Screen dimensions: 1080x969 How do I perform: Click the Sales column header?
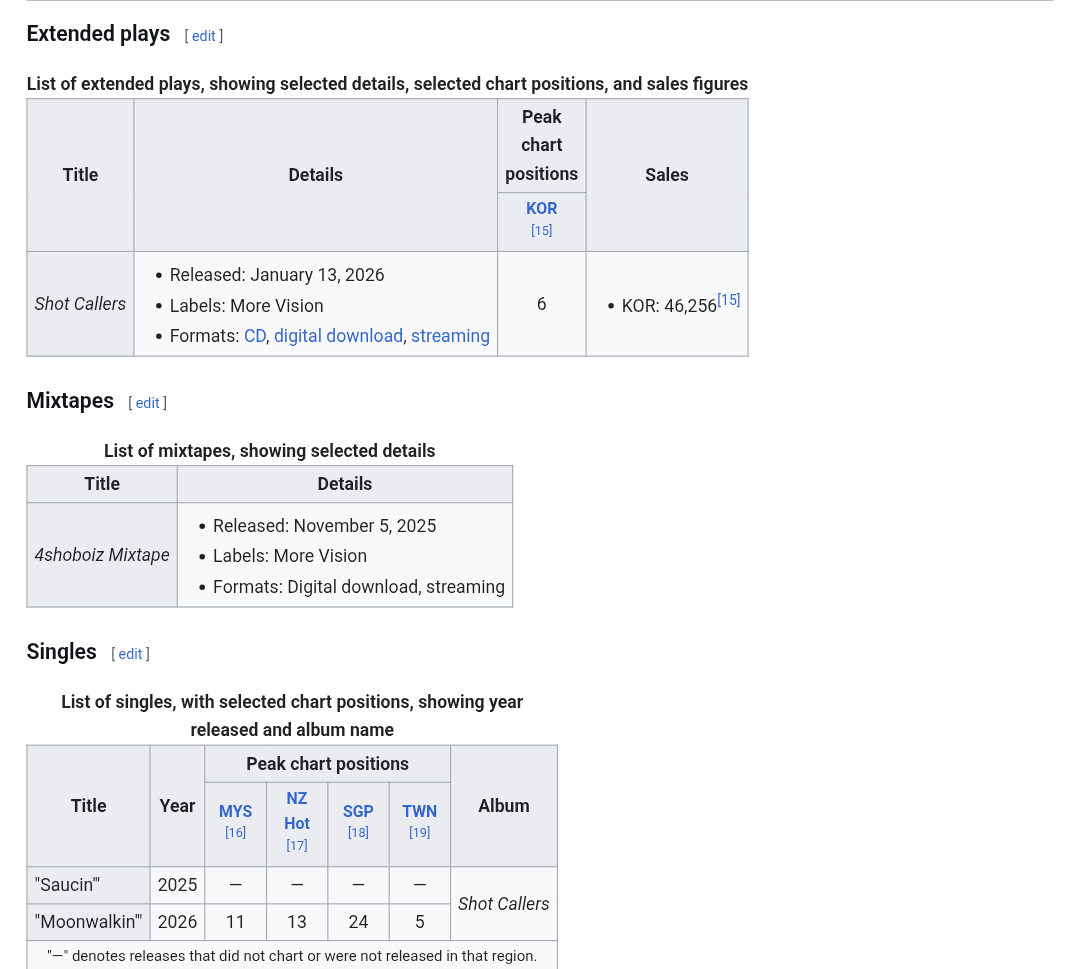click(x=667, y=175)
